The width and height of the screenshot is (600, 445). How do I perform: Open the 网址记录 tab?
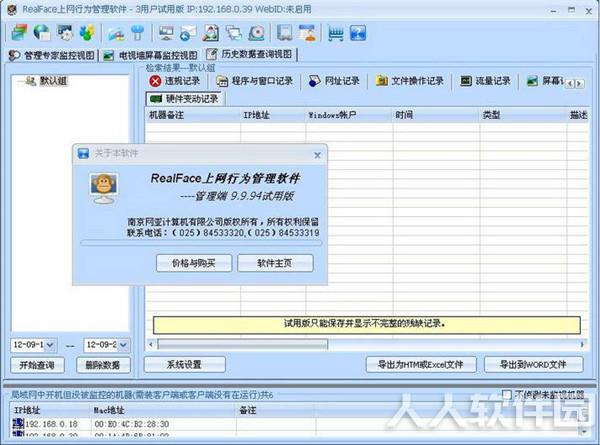334,81
